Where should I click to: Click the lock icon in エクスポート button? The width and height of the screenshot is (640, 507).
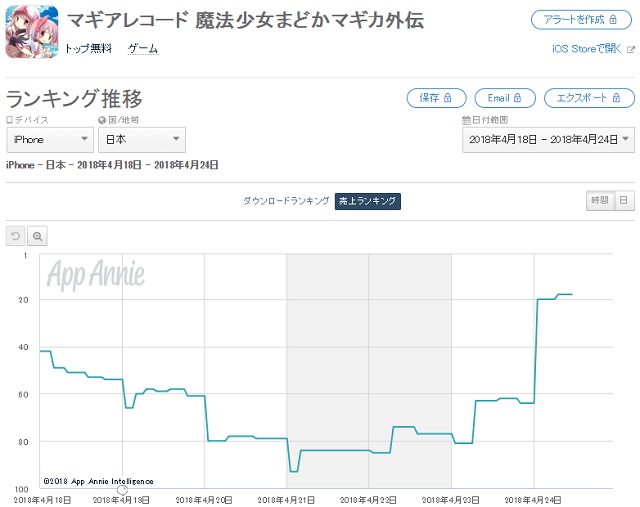(x=616, y=98)
